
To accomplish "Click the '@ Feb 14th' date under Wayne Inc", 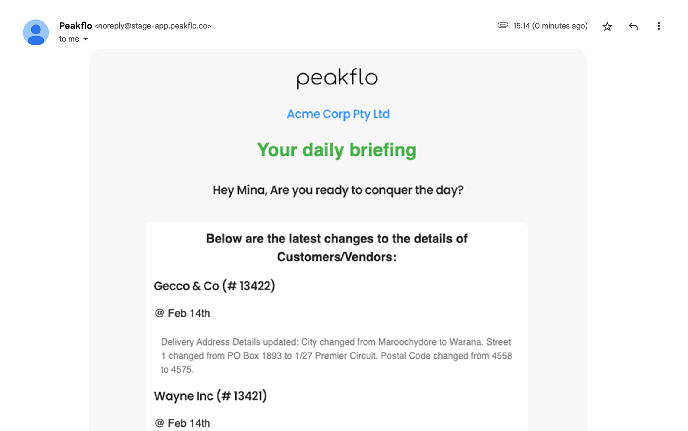I will tap(182, 424).
